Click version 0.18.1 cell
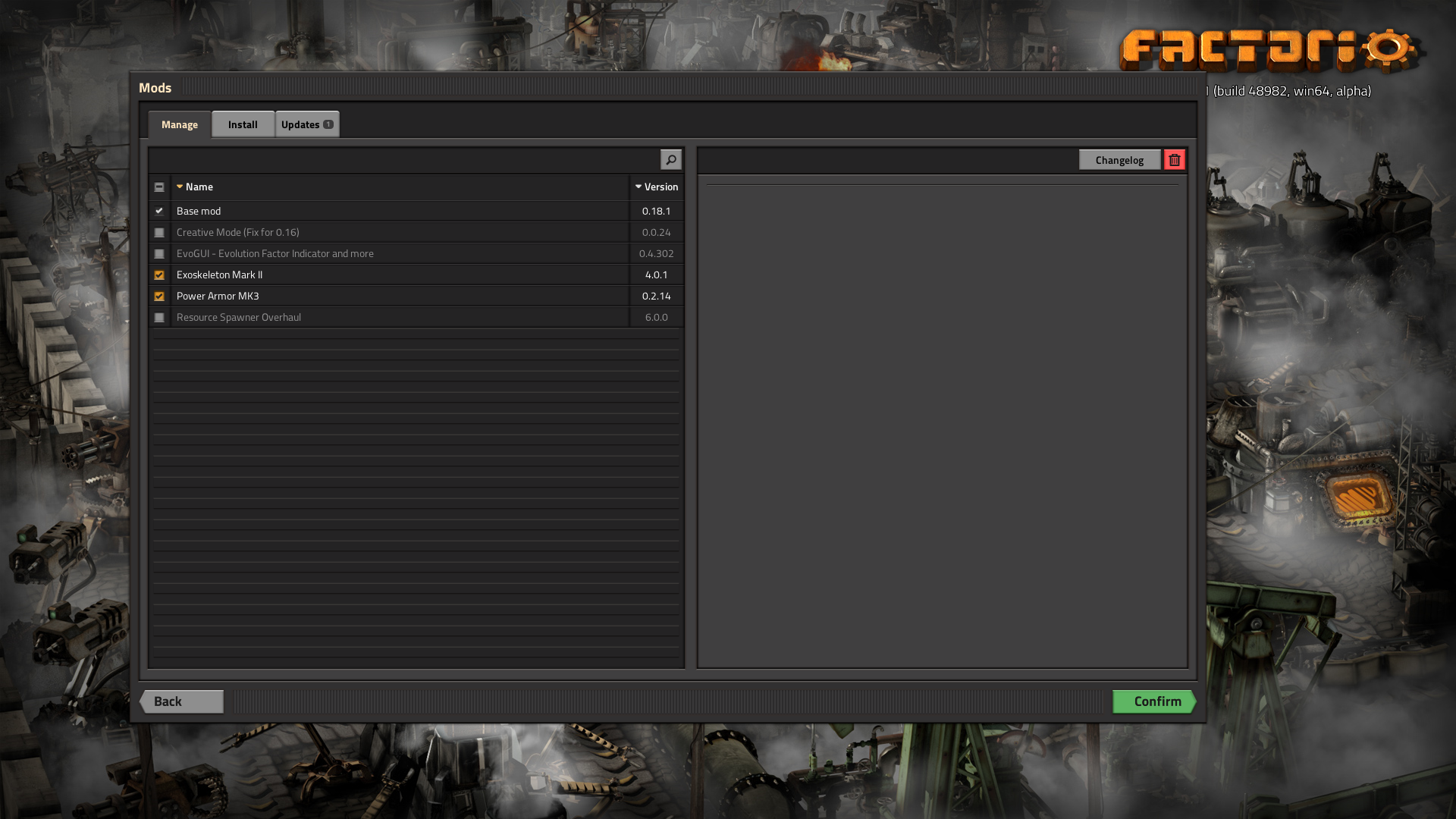This screenshot has width=1456, height=819. (x=657, y=211)
